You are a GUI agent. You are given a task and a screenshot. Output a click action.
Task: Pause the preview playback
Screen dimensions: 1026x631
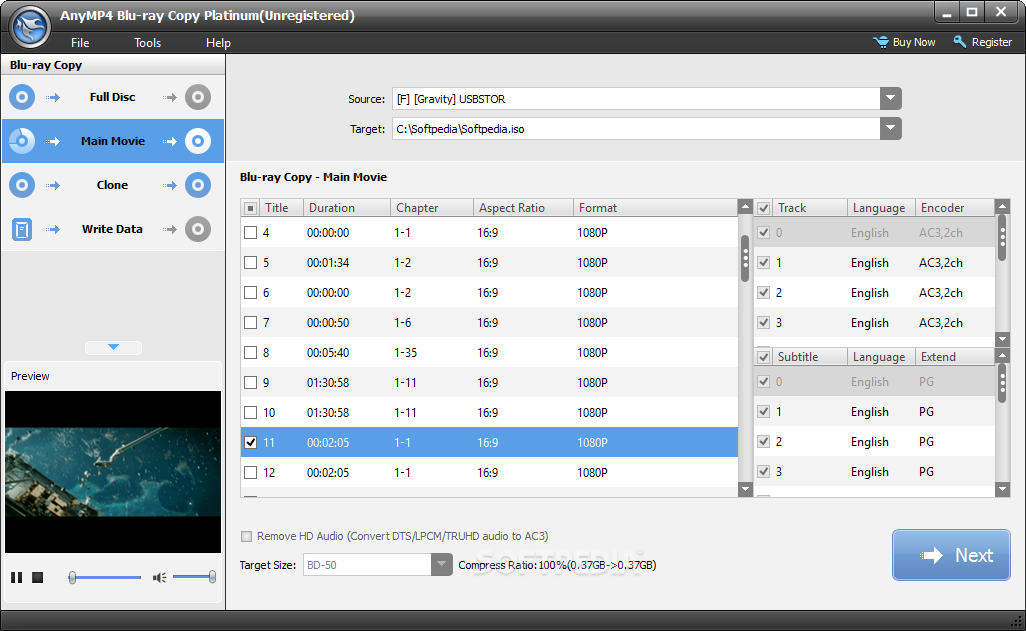tap(16, 577)
